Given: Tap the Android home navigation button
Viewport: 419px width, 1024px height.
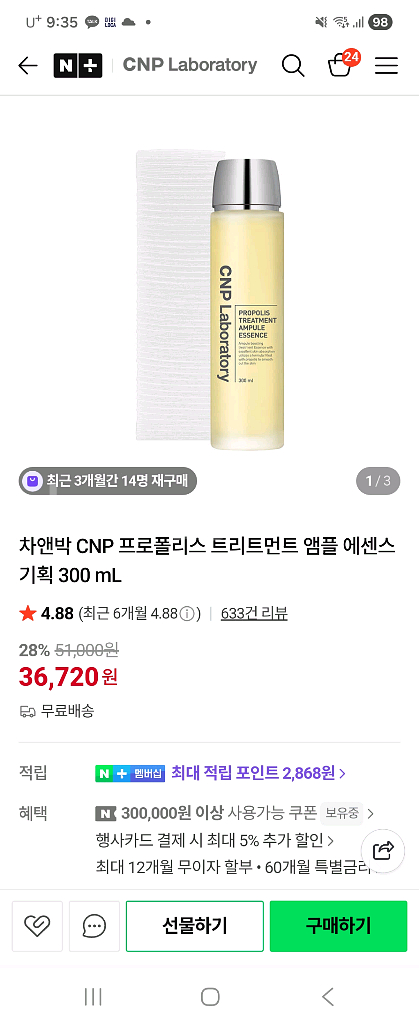Looking at the screenshot, I should 210,997.
